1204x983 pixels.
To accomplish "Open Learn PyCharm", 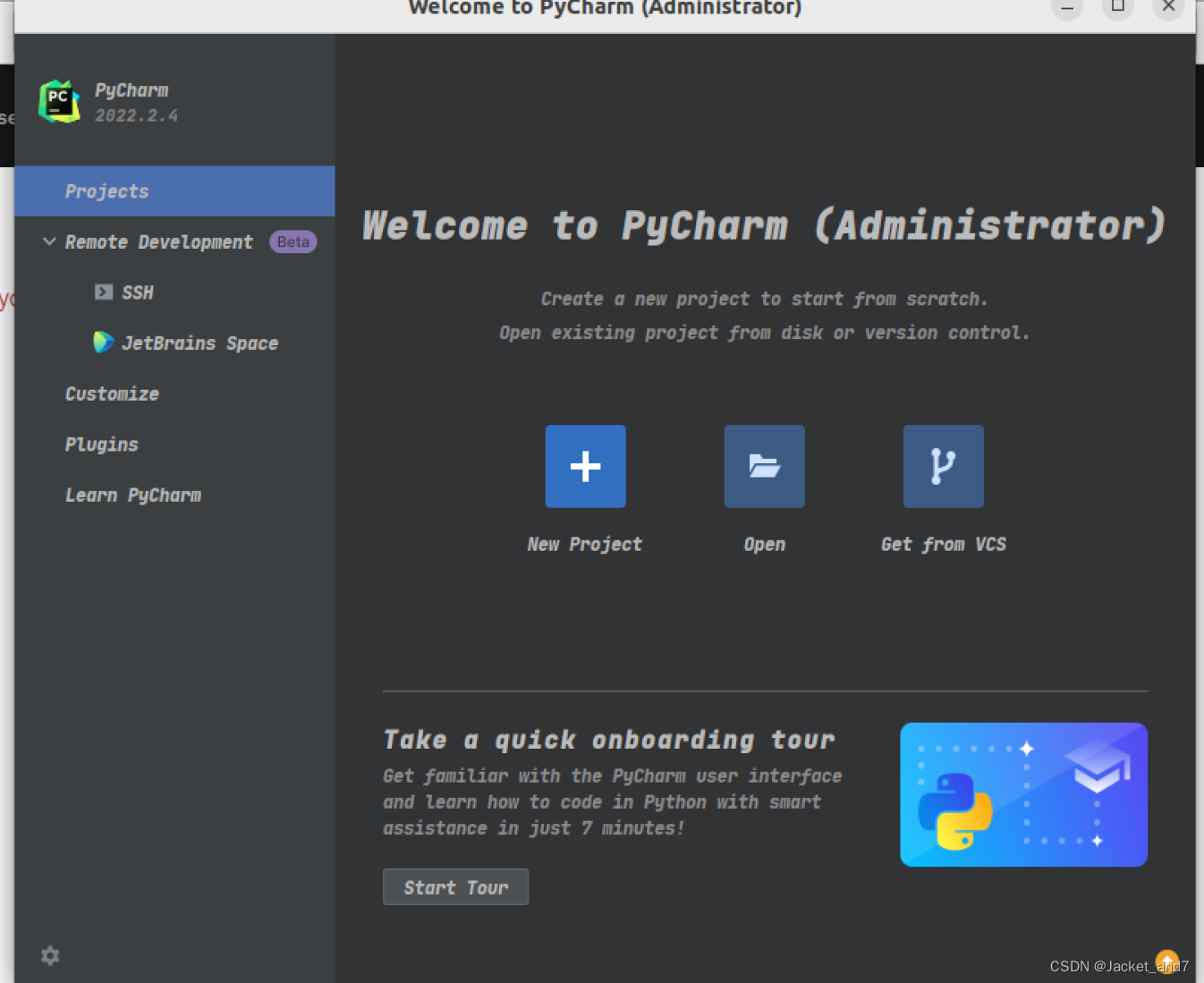I will [132, 495].
